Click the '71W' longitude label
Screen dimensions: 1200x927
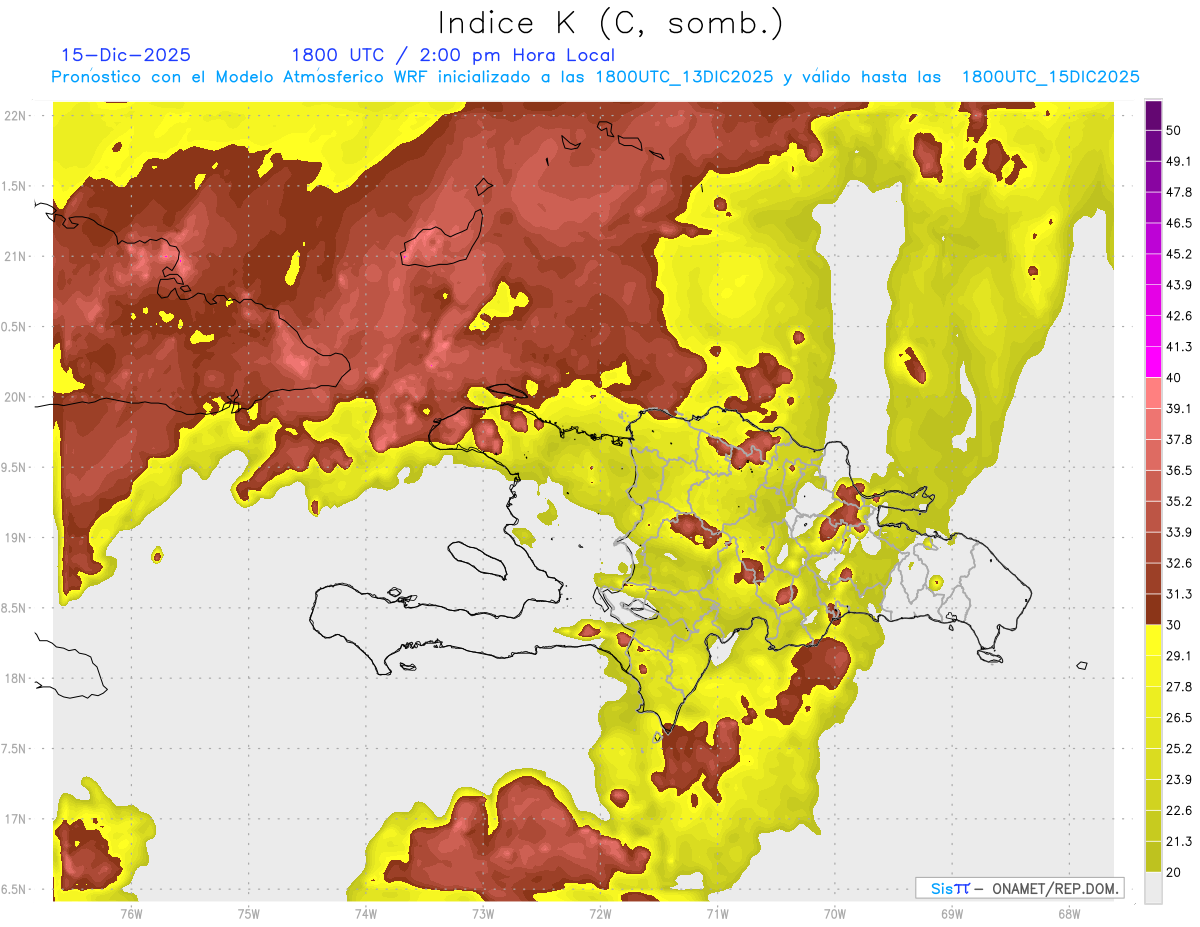coord(717,913)
